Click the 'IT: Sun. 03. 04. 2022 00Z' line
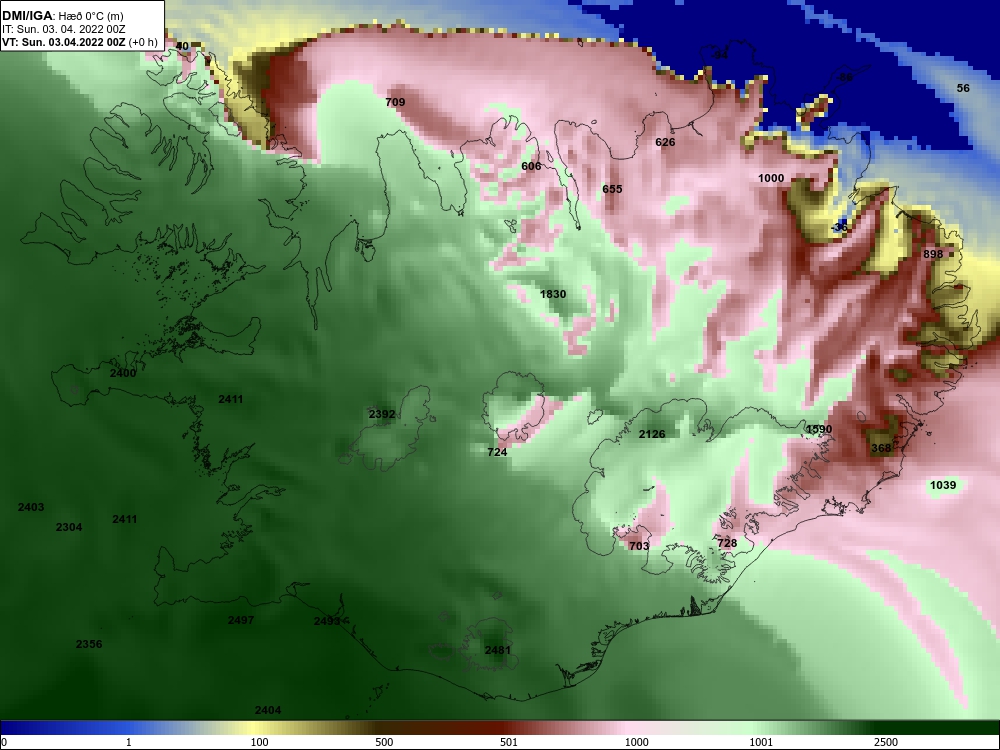 click(x=64, y=29)
